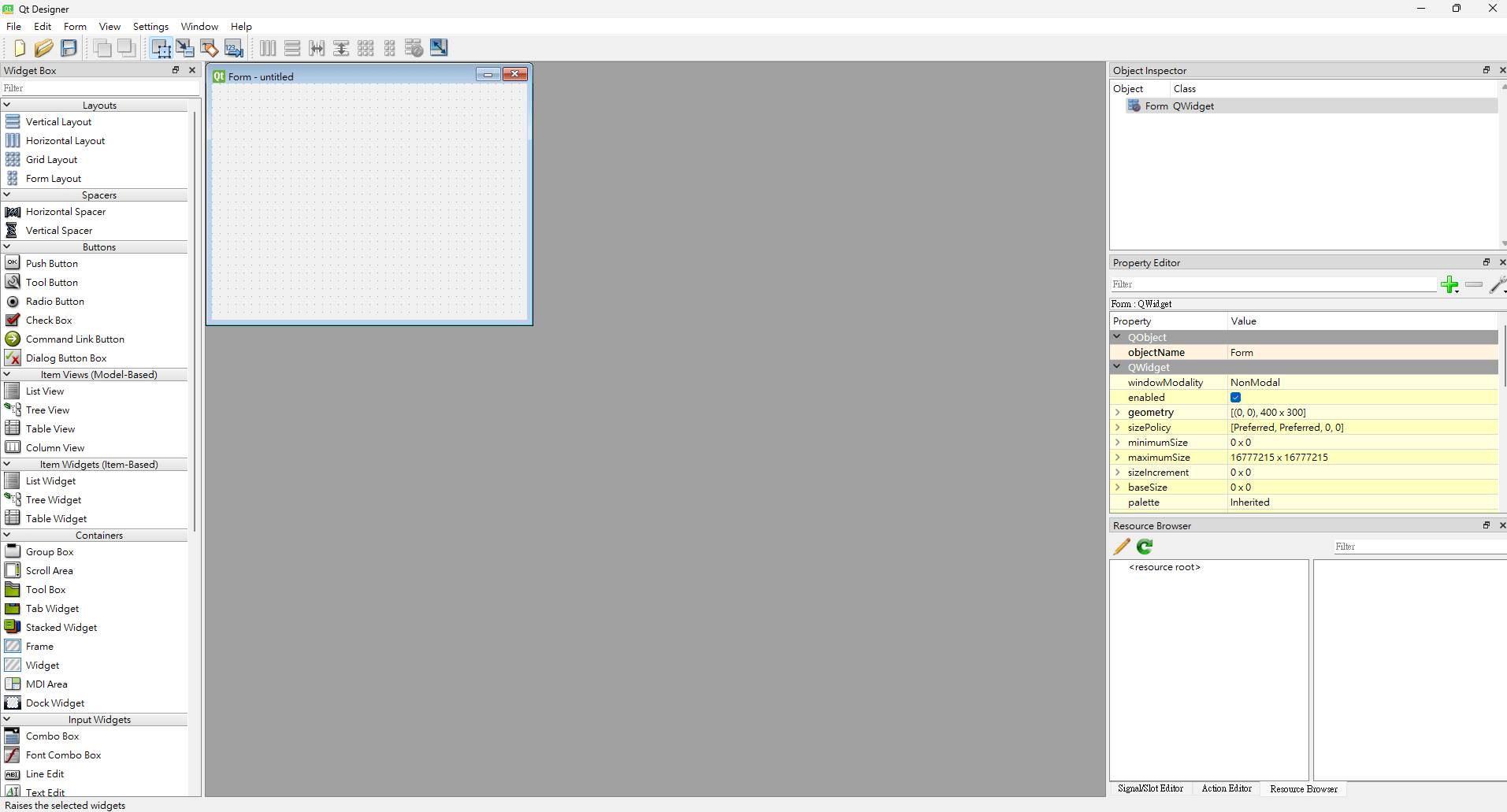The height and width of the screenshot is (812, 1507).
Task: Add a dynamic property with green plus
Action: (x=1449, y=284)
